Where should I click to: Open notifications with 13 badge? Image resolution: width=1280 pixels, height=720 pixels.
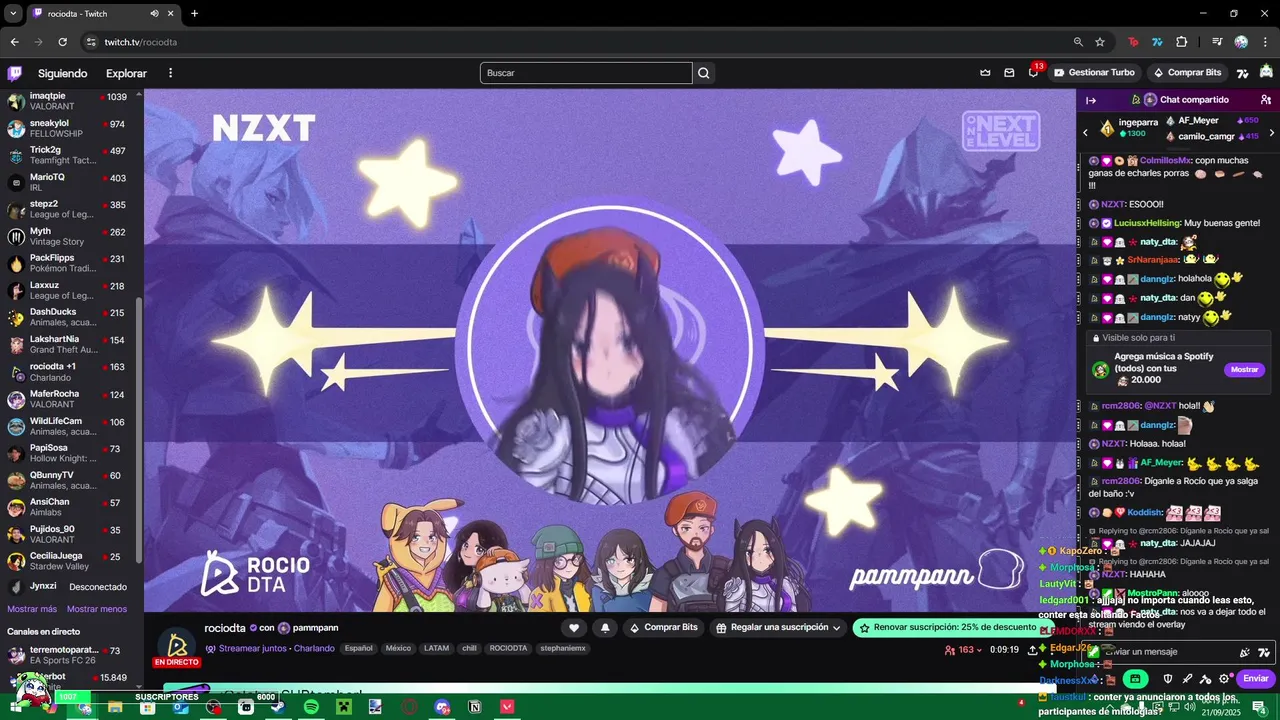click(1034, 72)
